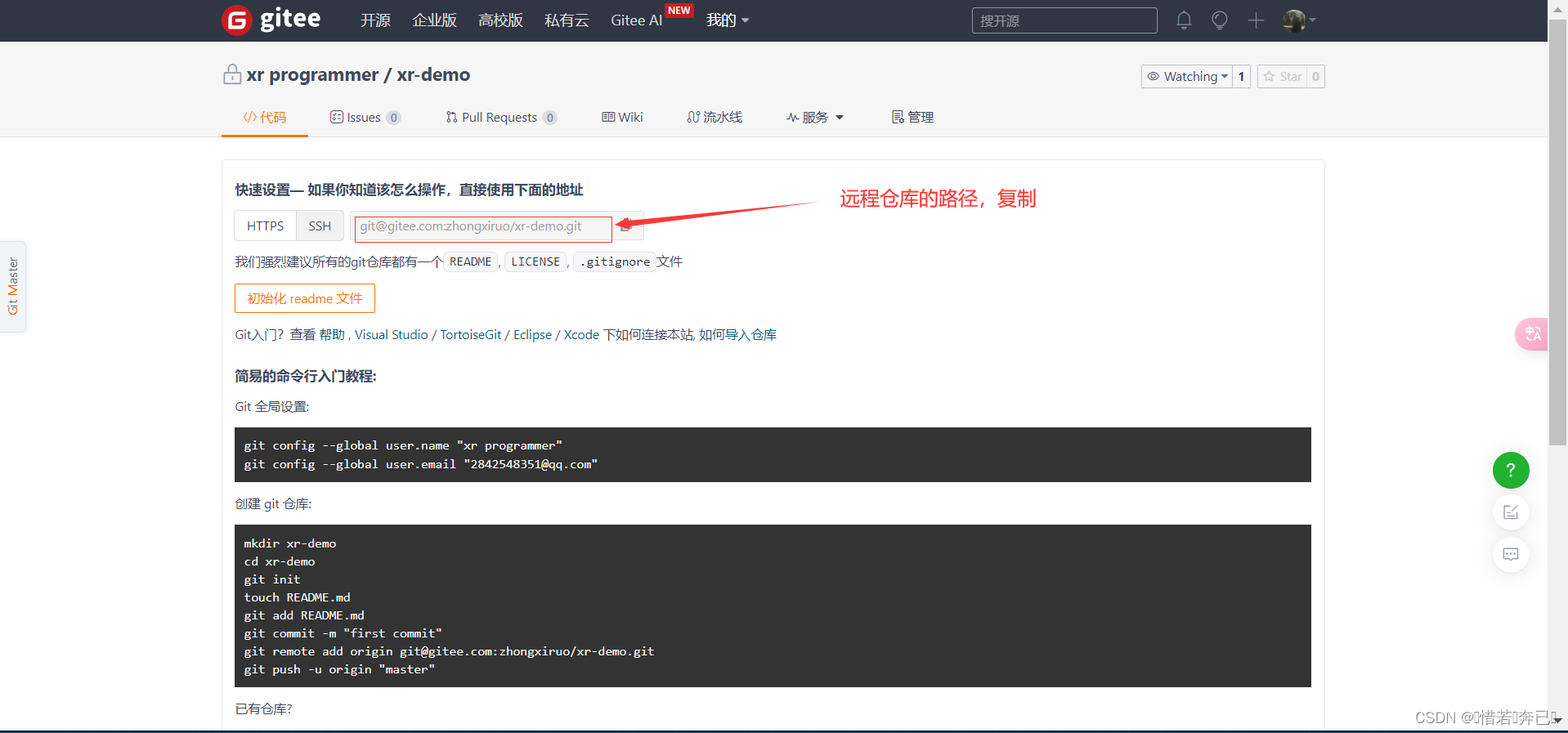Click the private repo lock icon

[232, 74]
